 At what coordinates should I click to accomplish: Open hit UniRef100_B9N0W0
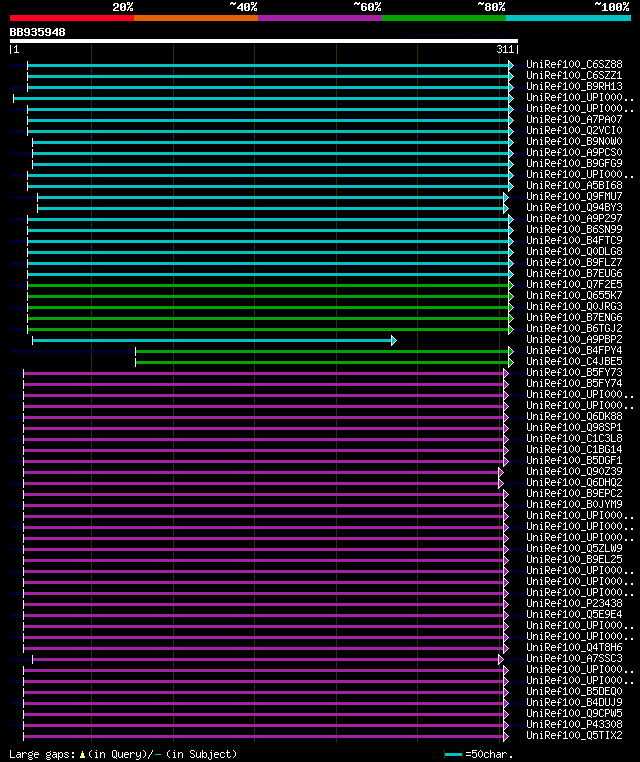coord(574,141)
